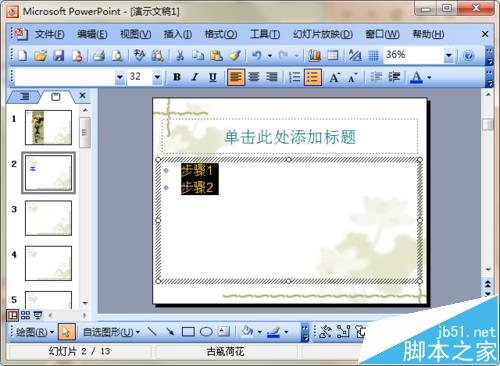Click the Print icon in toolbar

tap(99, 55)
